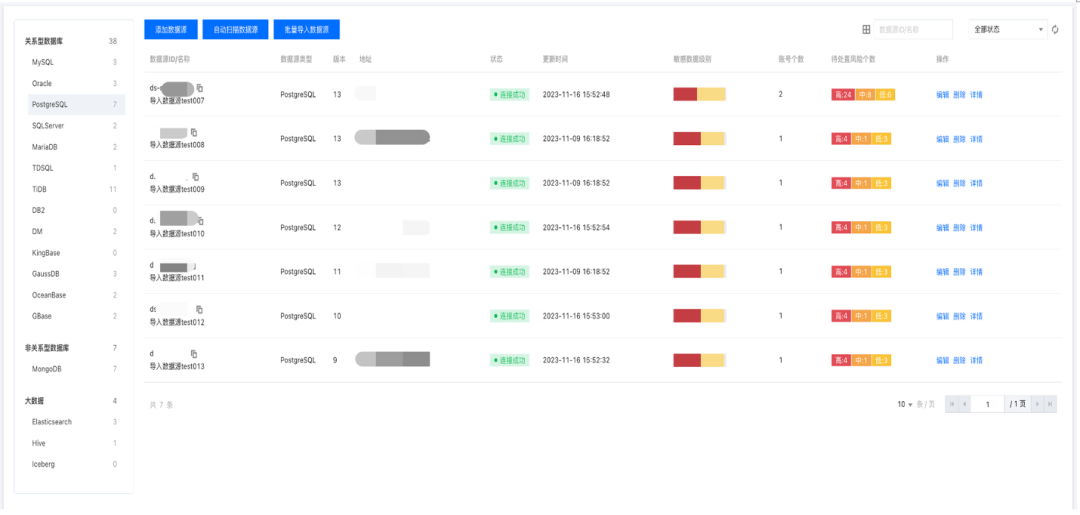
Task: Copy the ID of 导入数据源test009
Action: click(x=196, y=177)
